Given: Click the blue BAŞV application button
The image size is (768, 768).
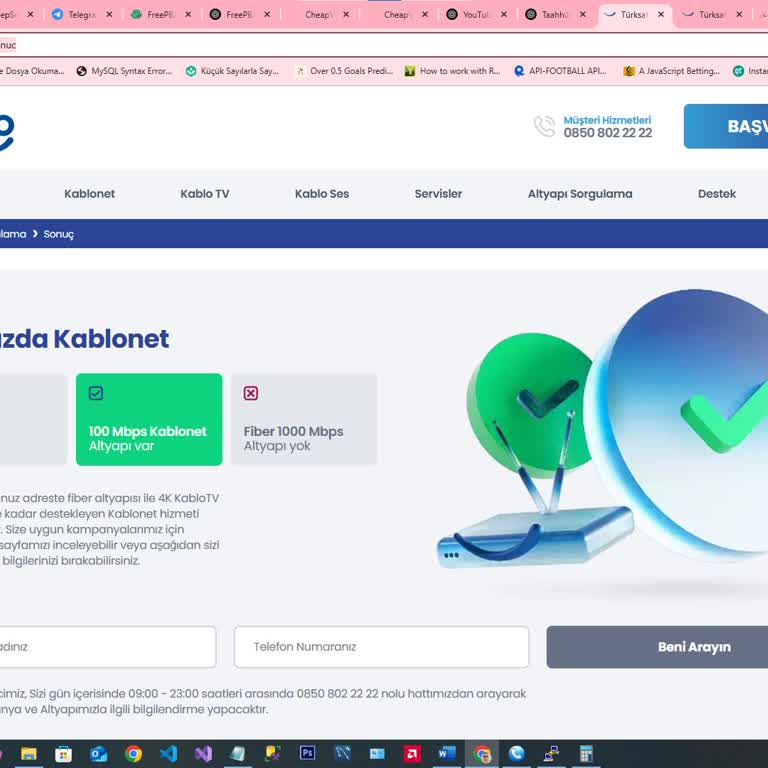Looking at the screenshot, I should (726, 126).
